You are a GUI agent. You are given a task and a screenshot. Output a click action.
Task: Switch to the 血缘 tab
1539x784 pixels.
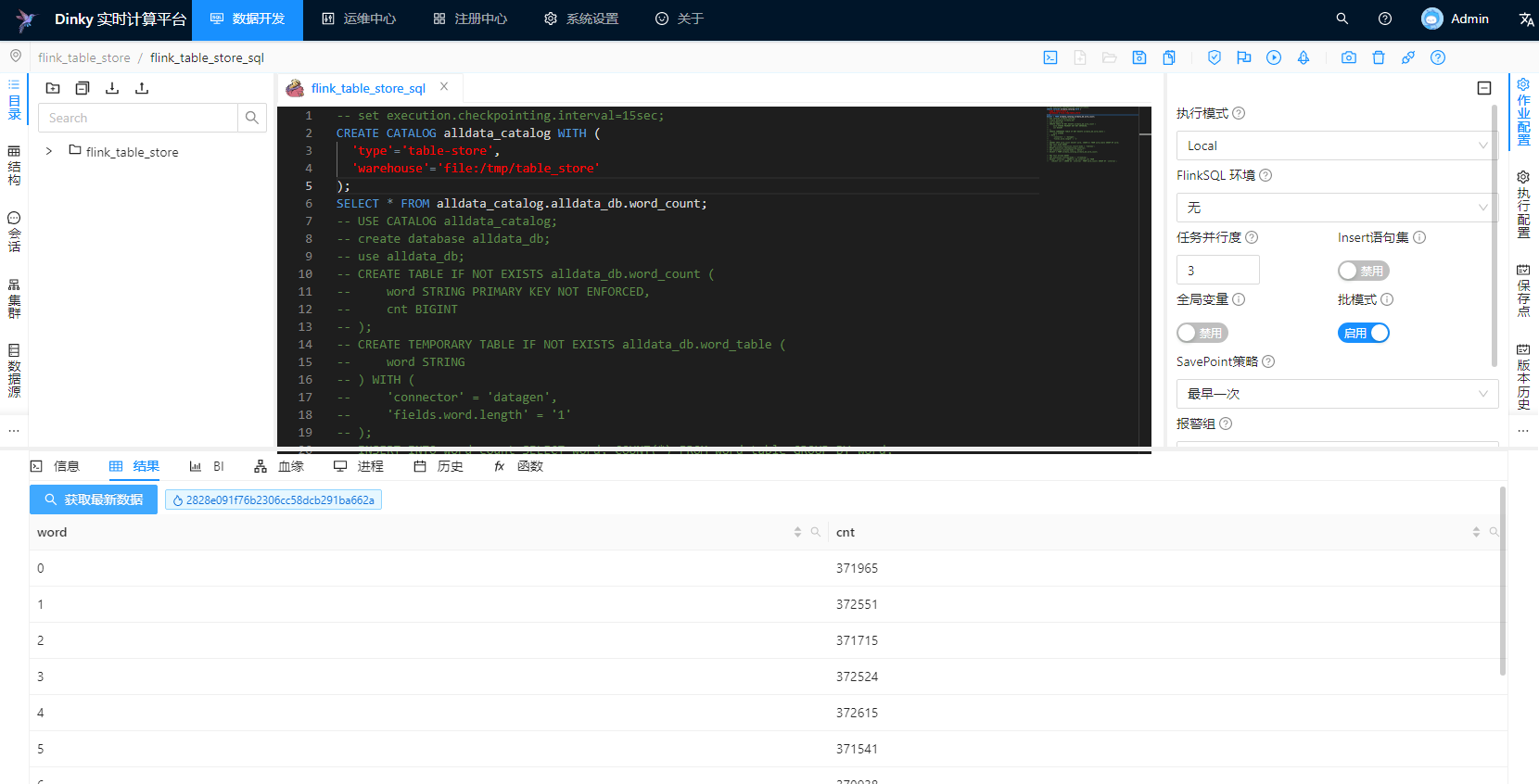(x=279, y=466)
